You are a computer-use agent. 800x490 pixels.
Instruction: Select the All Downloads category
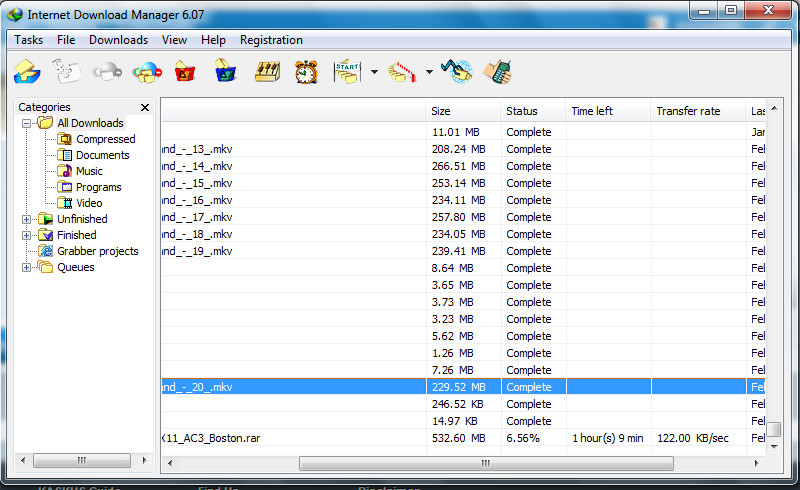(x=90, y=123)
